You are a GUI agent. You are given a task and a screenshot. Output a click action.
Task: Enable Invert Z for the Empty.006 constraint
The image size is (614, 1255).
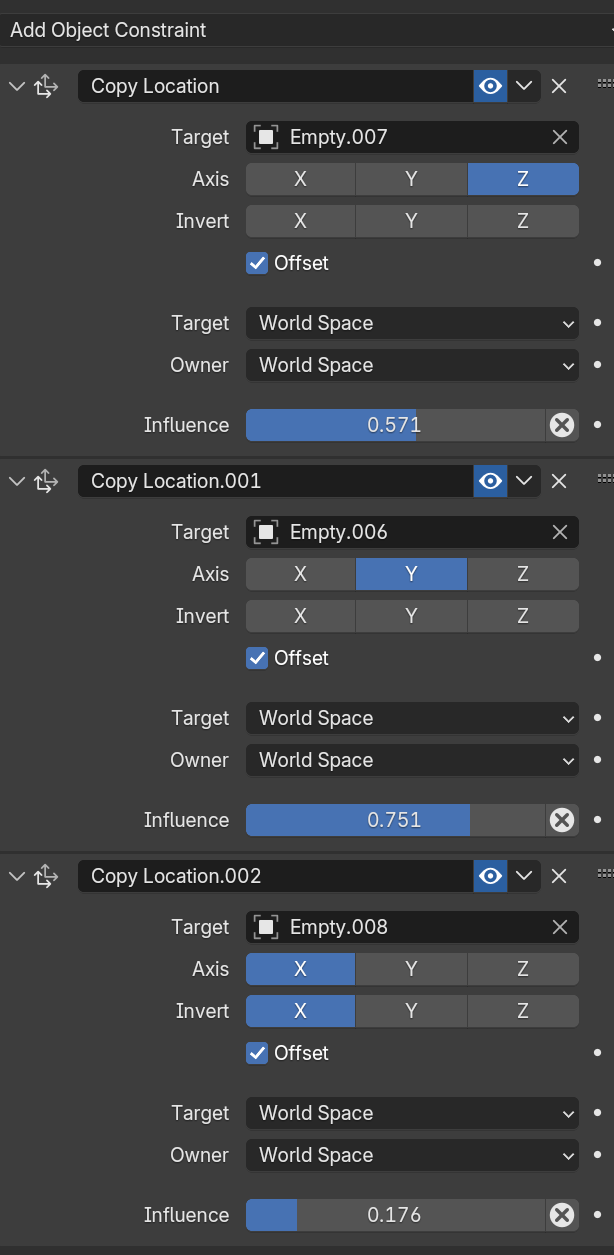[x=522, y=616]
